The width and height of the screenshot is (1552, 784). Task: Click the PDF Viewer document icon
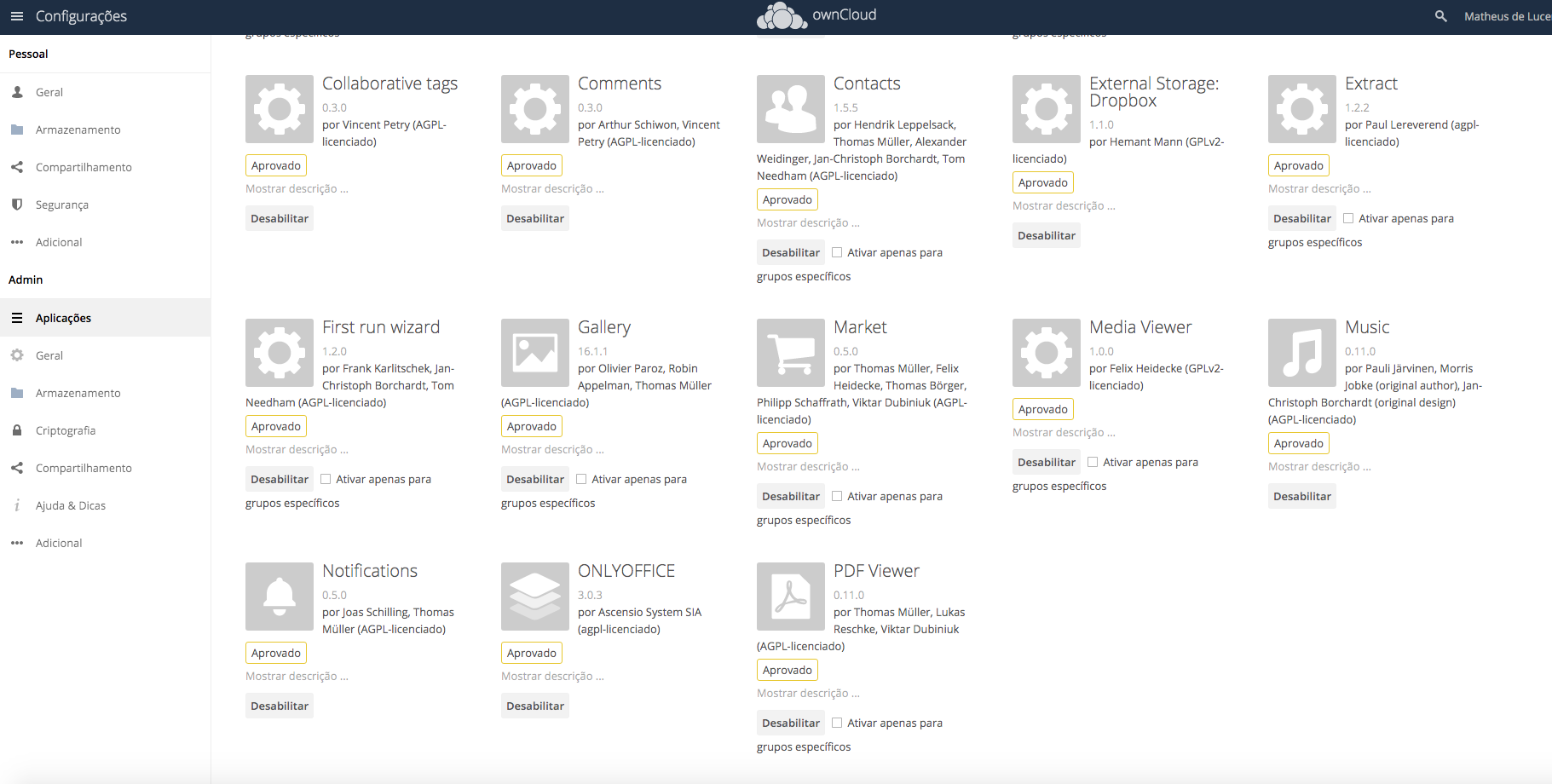pyautogui.click(x=791, y=597)
